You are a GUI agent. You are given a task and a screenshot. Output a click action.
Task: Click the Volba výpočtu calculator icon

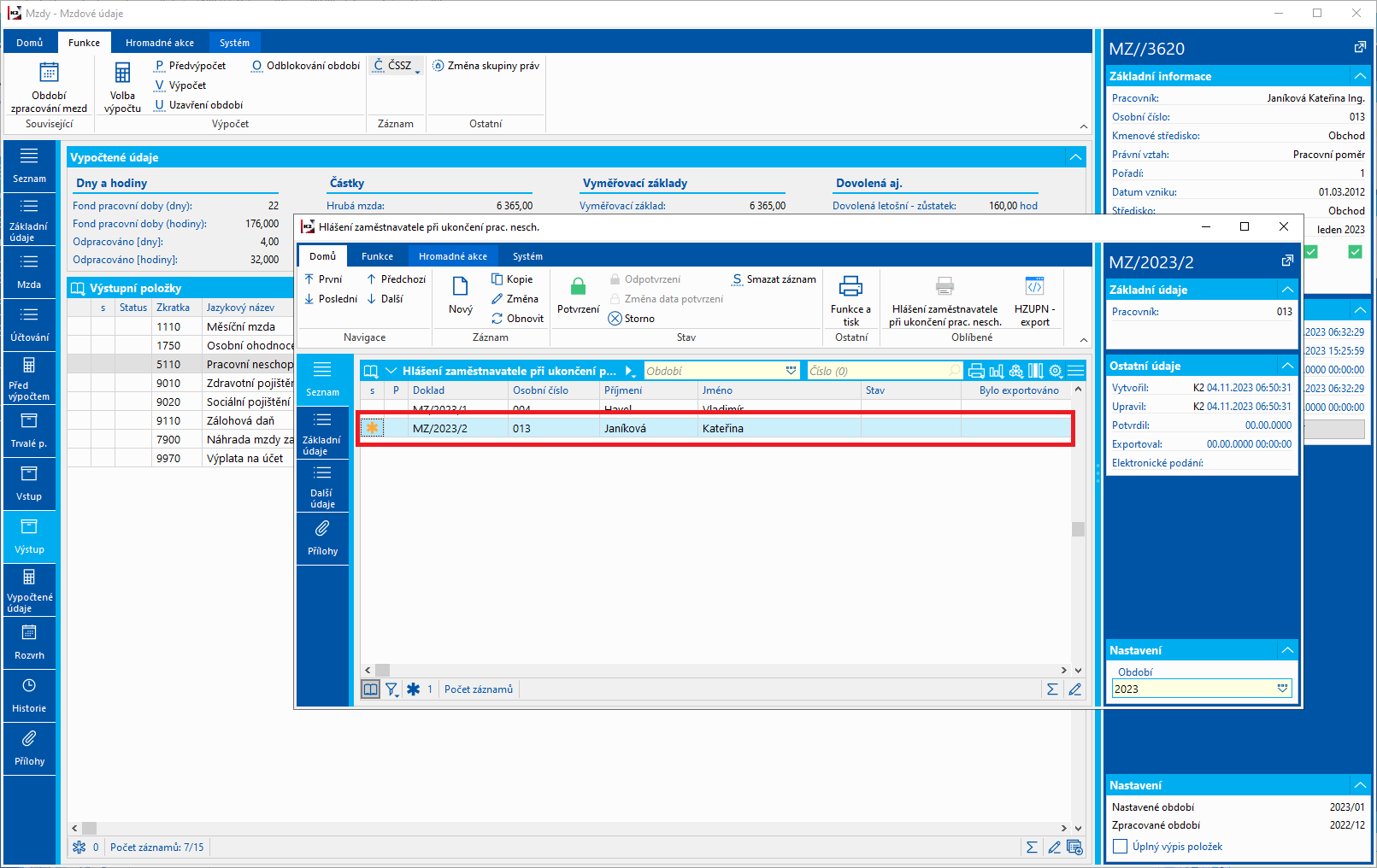(122, 73)
